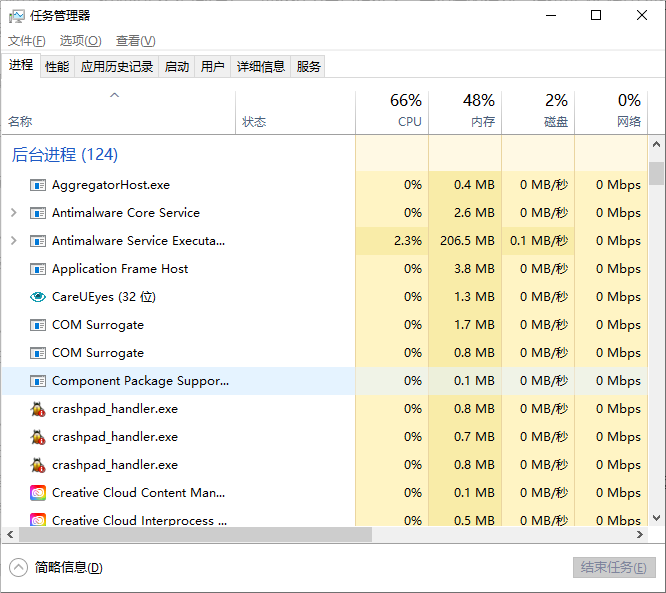Sort by the 66% CPU column

[392, 112]
